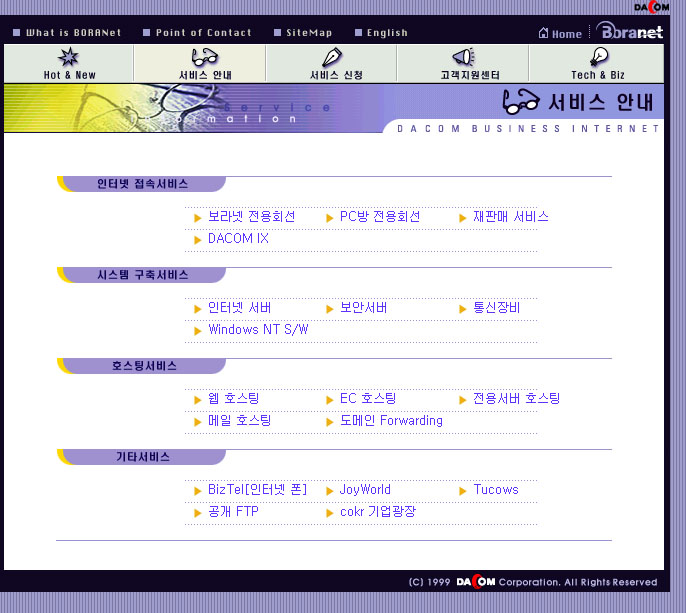Click the arrow bullet beside 보안서버
Viewport: 686px width, 613px height.
[x=329, y=309]
